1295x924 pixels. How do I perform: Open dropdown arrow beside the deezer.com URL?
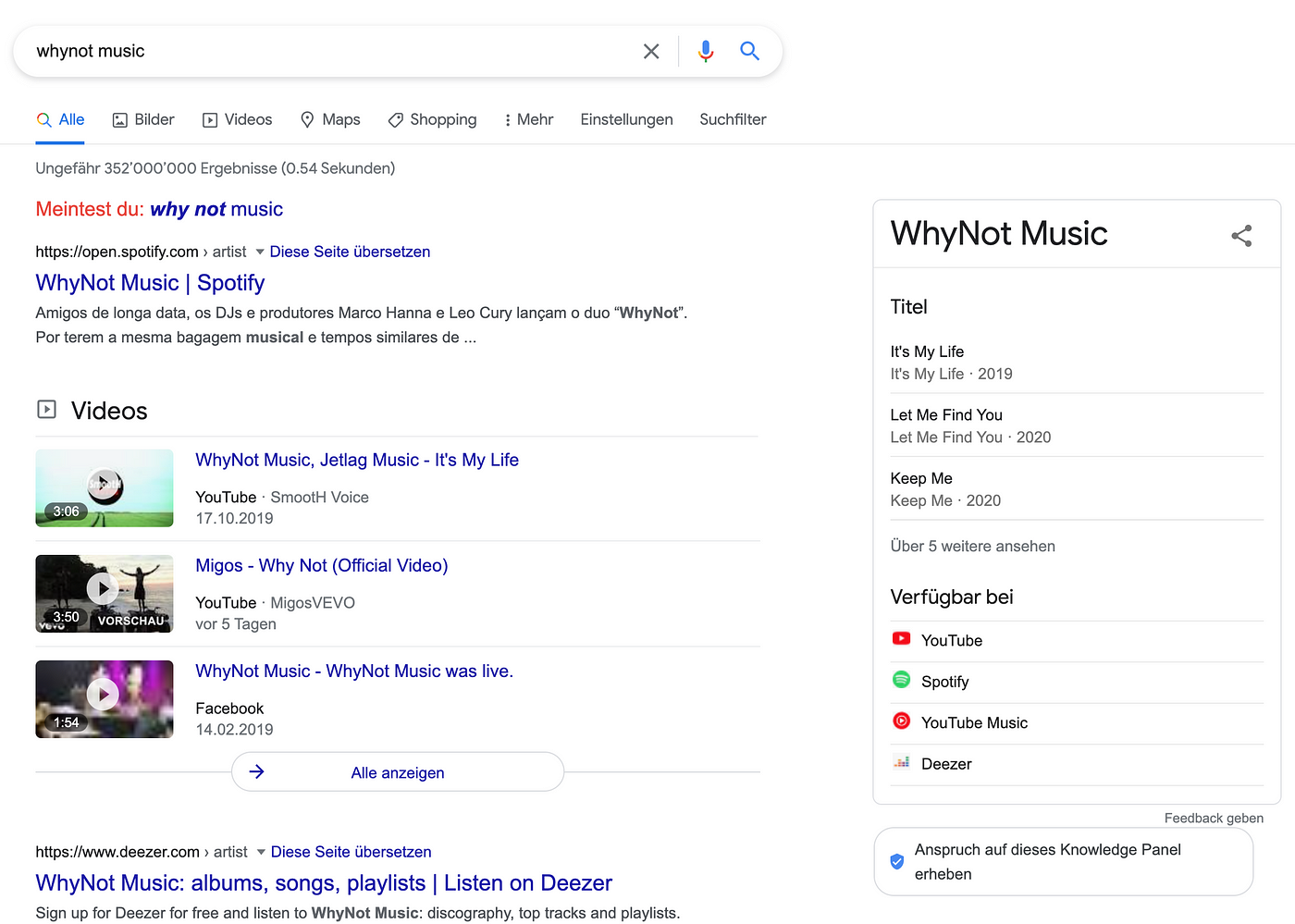click(x=261, y=852)
